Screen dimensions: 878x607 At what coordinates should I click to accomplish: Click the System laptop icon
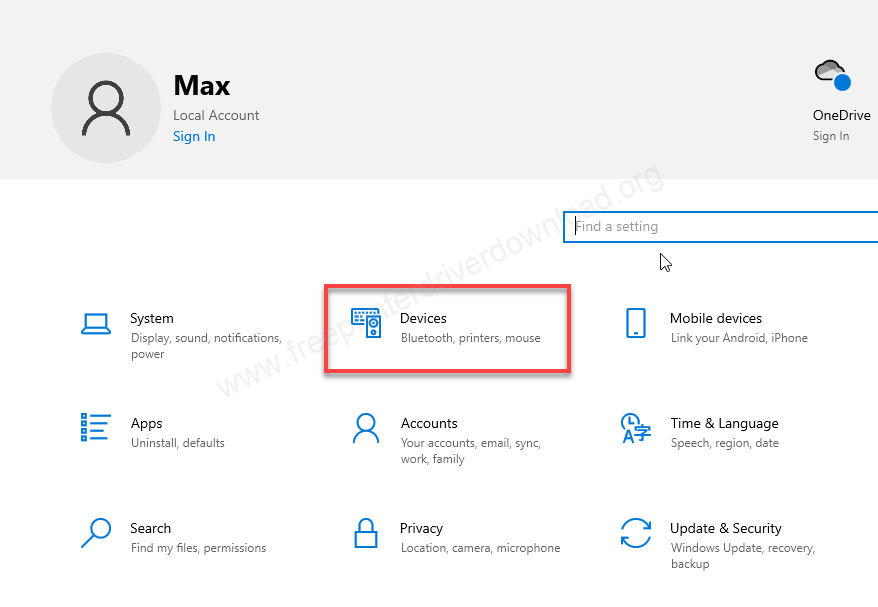click(96, 323)
